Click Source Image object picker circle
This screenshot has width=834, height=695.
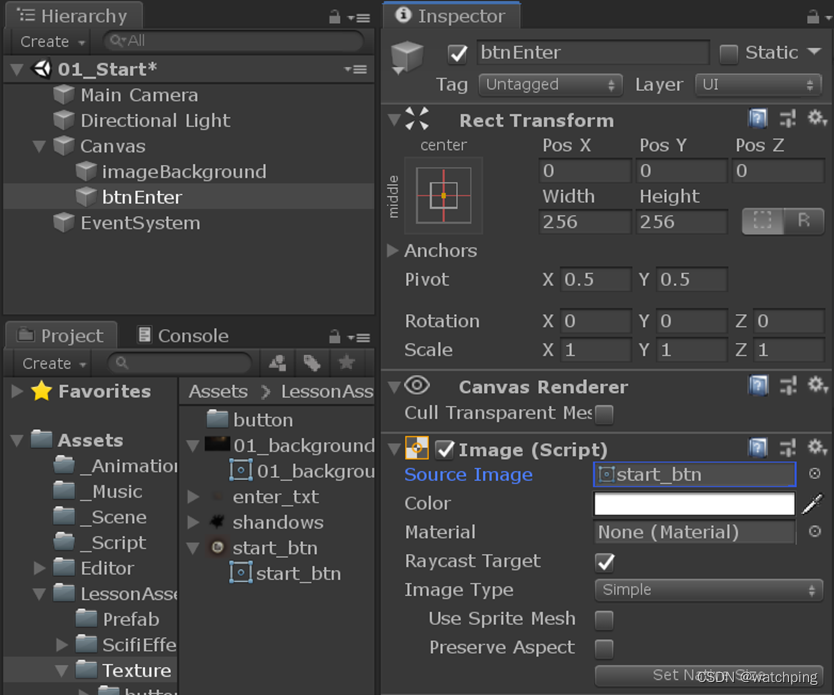pos(814,473)
